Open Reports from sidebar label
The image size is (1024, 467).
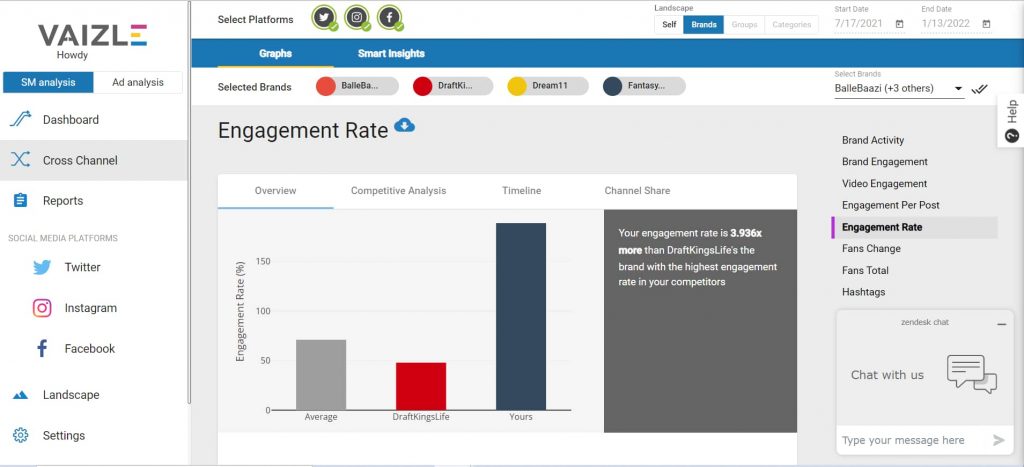point(63,201)
